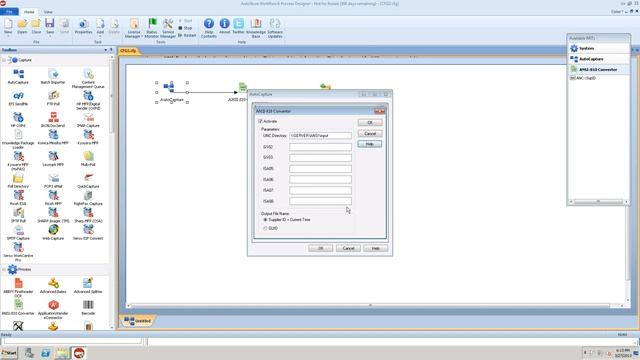Pick the QuickCapture component
The image size is (640, 360).
pos(88,180)
